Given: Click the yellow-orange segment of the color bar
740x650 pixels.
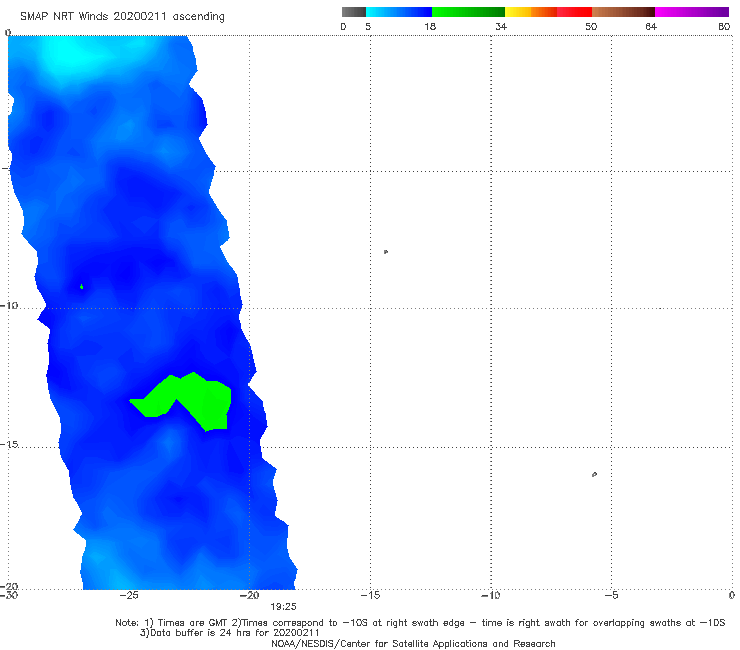Looking at the screenshot, I should pyautogui.click(x=531, y=12).
